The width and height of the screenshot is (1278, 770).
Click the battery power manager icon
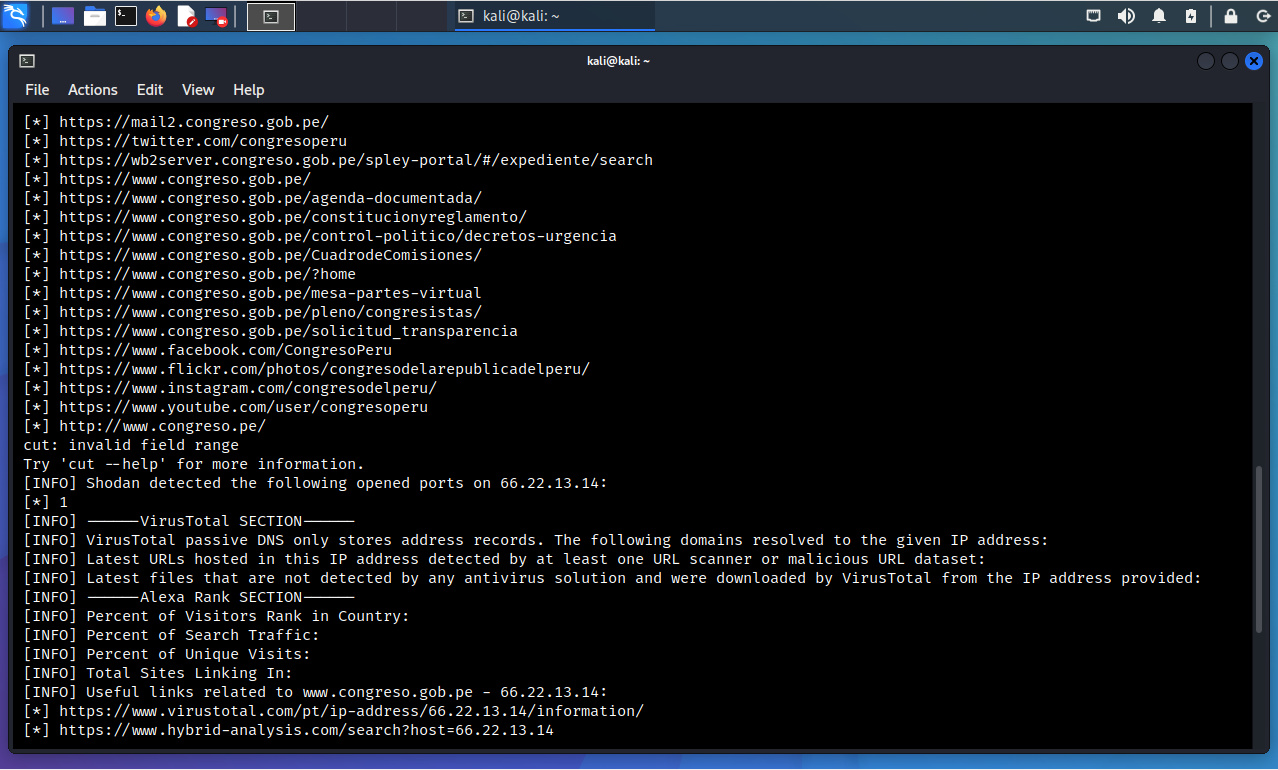click(x=1191, y=16)
